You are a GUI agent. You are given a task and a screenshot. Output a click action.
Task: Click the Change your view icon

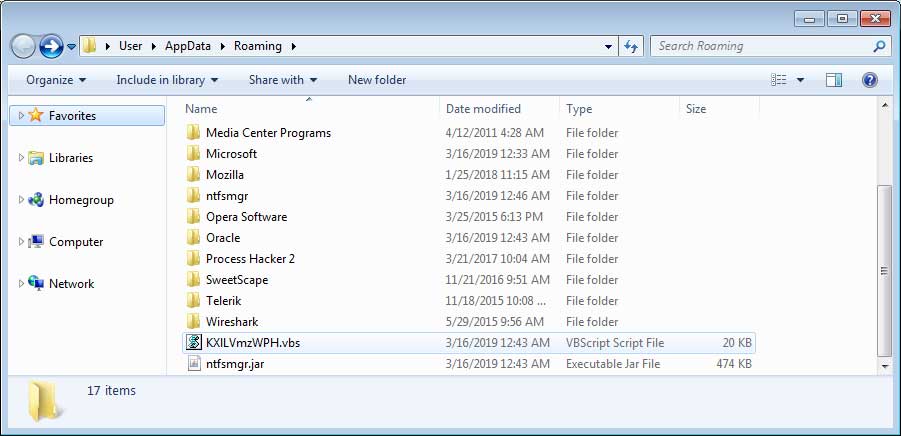coord(778,80)
